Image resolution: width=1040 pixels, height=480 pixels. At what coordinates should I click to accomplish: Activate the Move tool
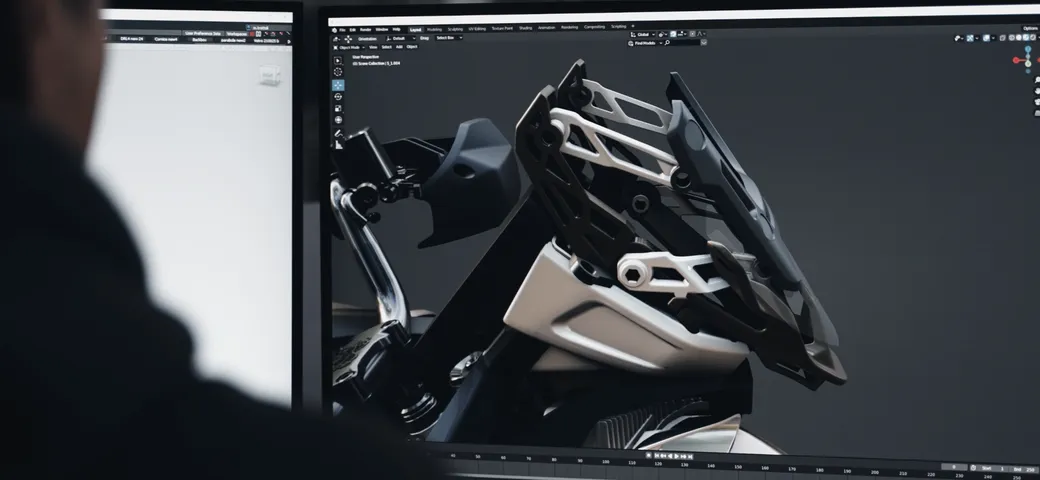click(338, 85)
